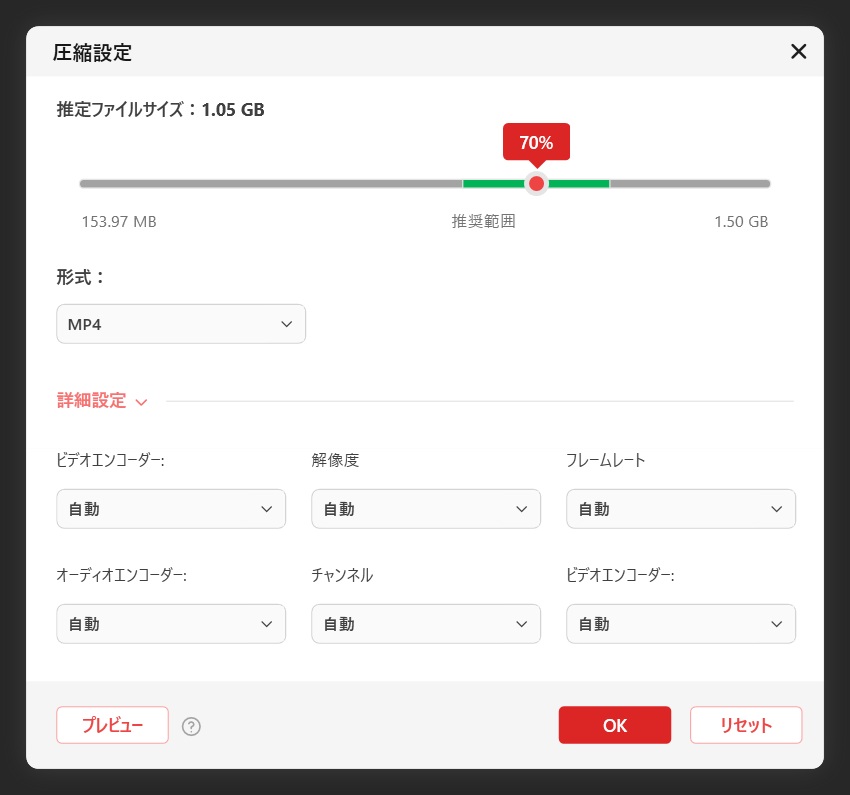Open the MP4 format dropdown
The width and height of the screenshot is (850, 795).
click(181, 324)
